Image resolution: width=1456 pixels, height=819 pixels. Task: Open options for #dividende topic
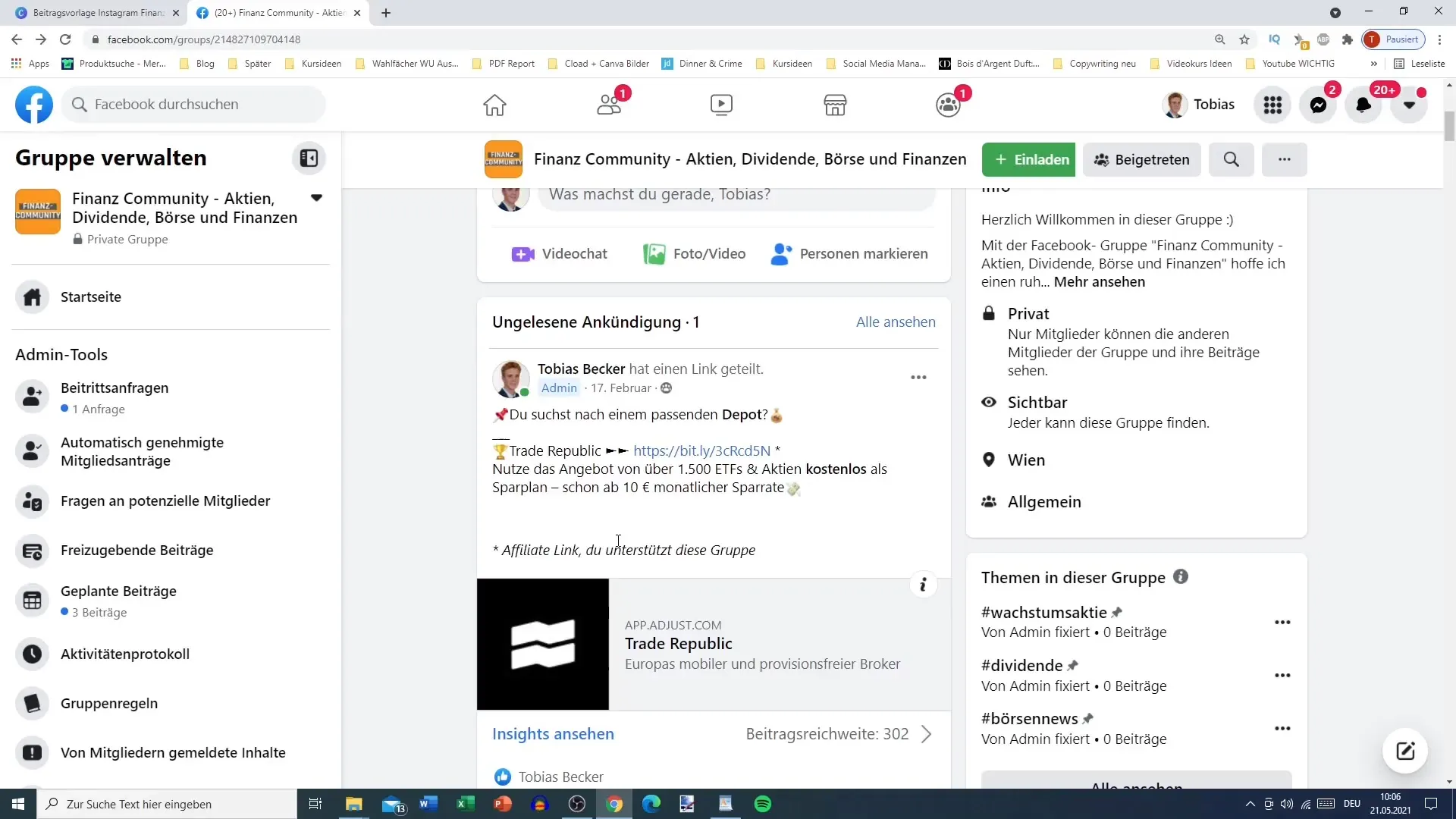click(1282, 675)
